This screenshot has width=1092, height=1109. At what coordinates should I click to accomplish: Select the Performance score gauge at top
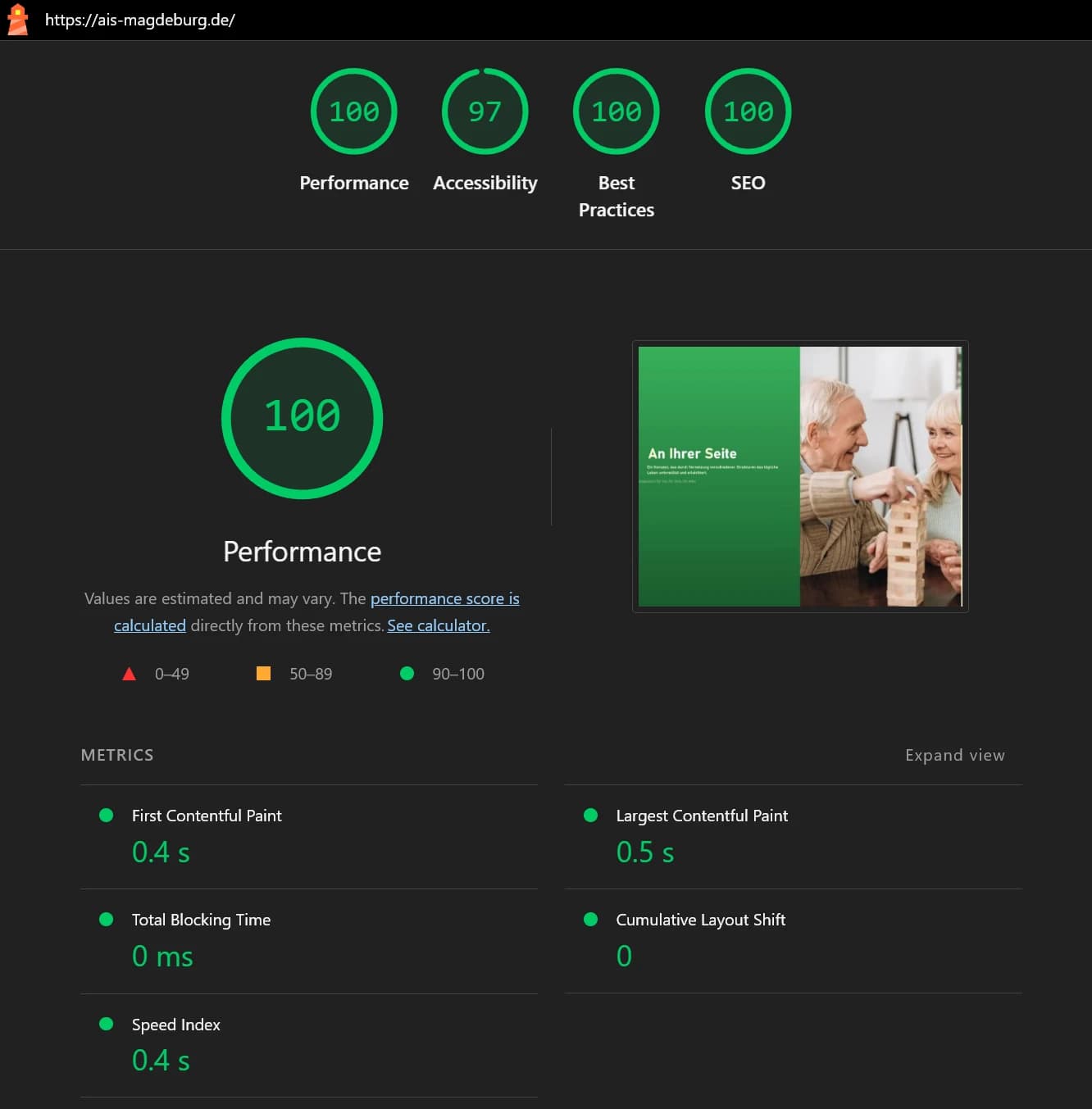click(x=353, y=111)
